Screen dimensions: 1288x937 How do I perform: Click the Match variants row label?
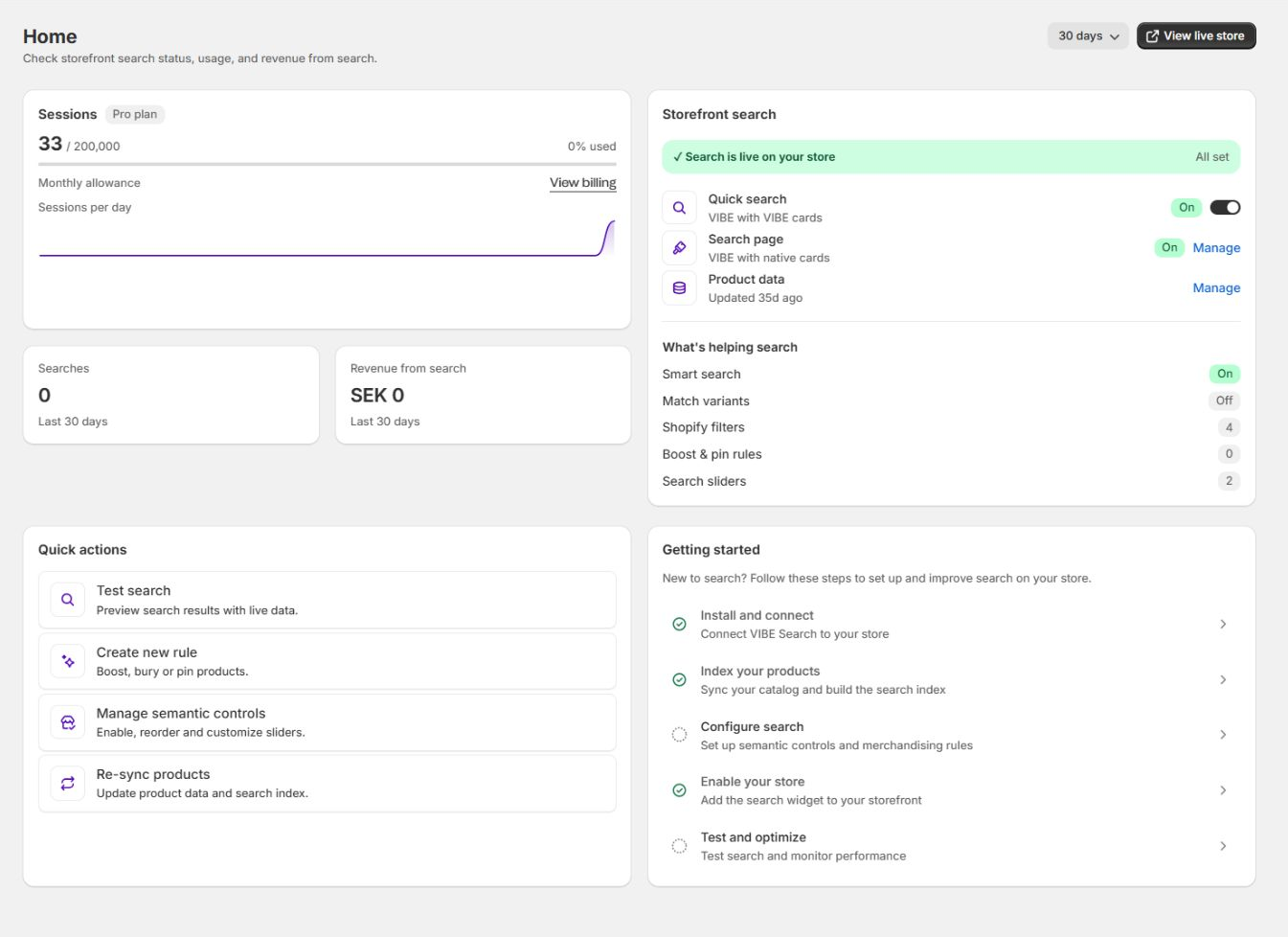(x=706, y=401)
